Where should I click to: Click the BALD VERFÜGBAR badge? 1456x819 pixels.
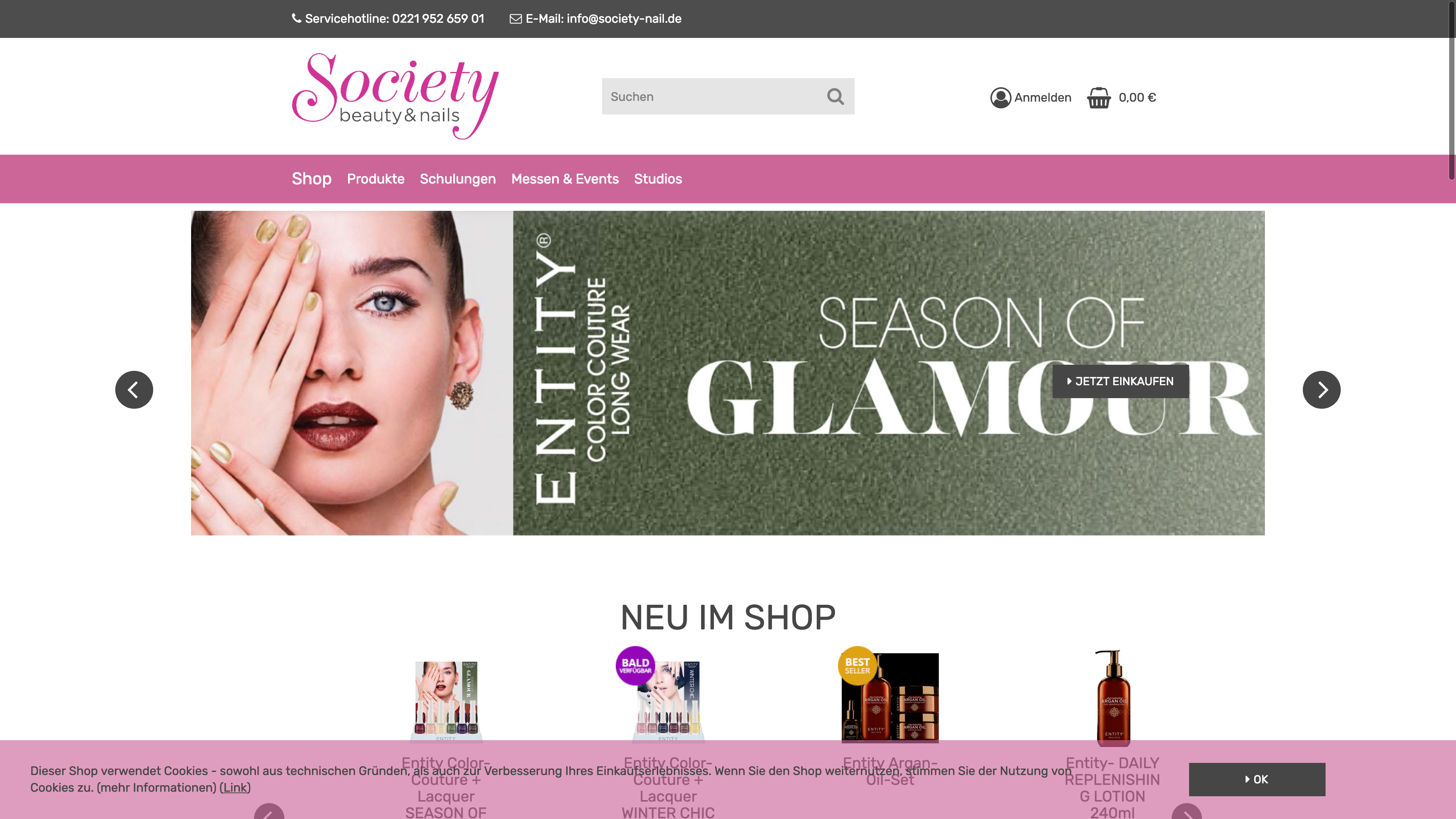coord(635,666)
